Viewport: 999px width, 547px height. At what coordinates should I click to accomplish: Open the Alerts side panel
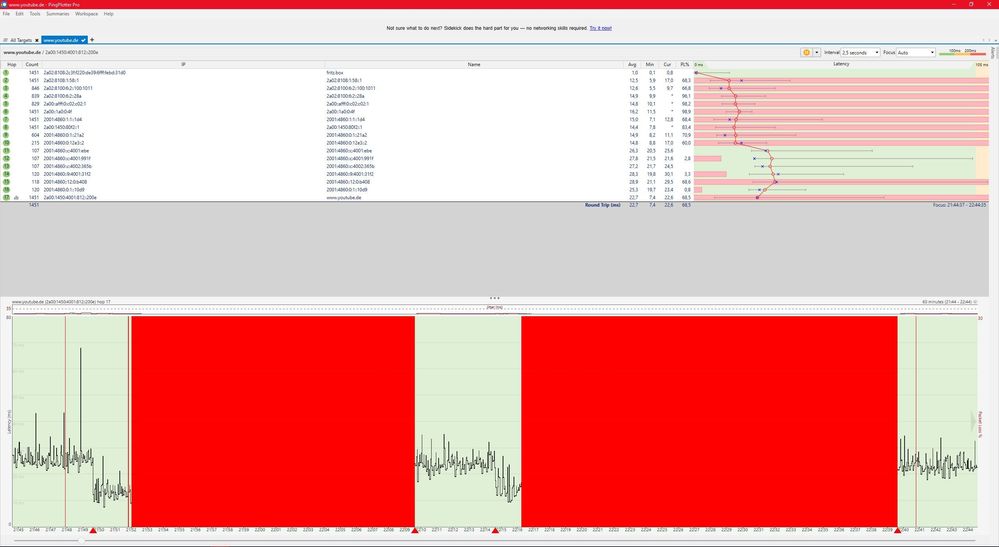point(993,52)
